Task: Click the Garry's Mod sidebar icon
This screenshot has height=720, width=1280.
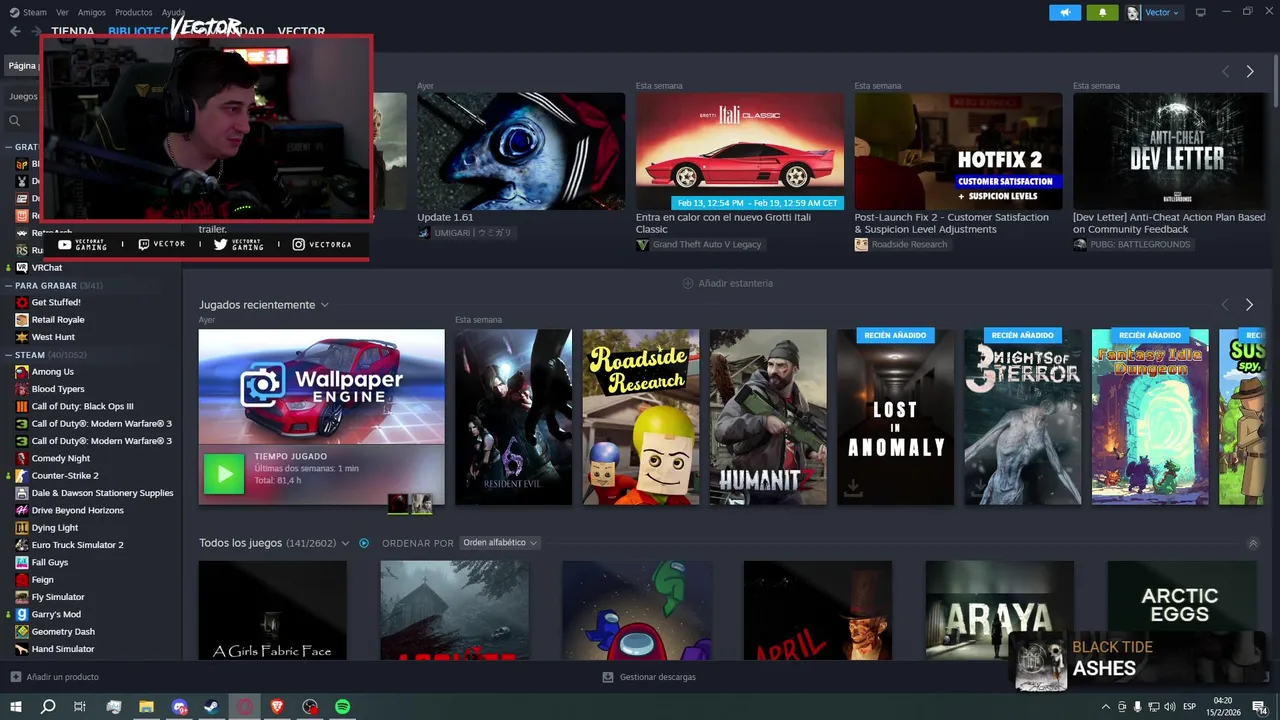Action: (22, 614)
